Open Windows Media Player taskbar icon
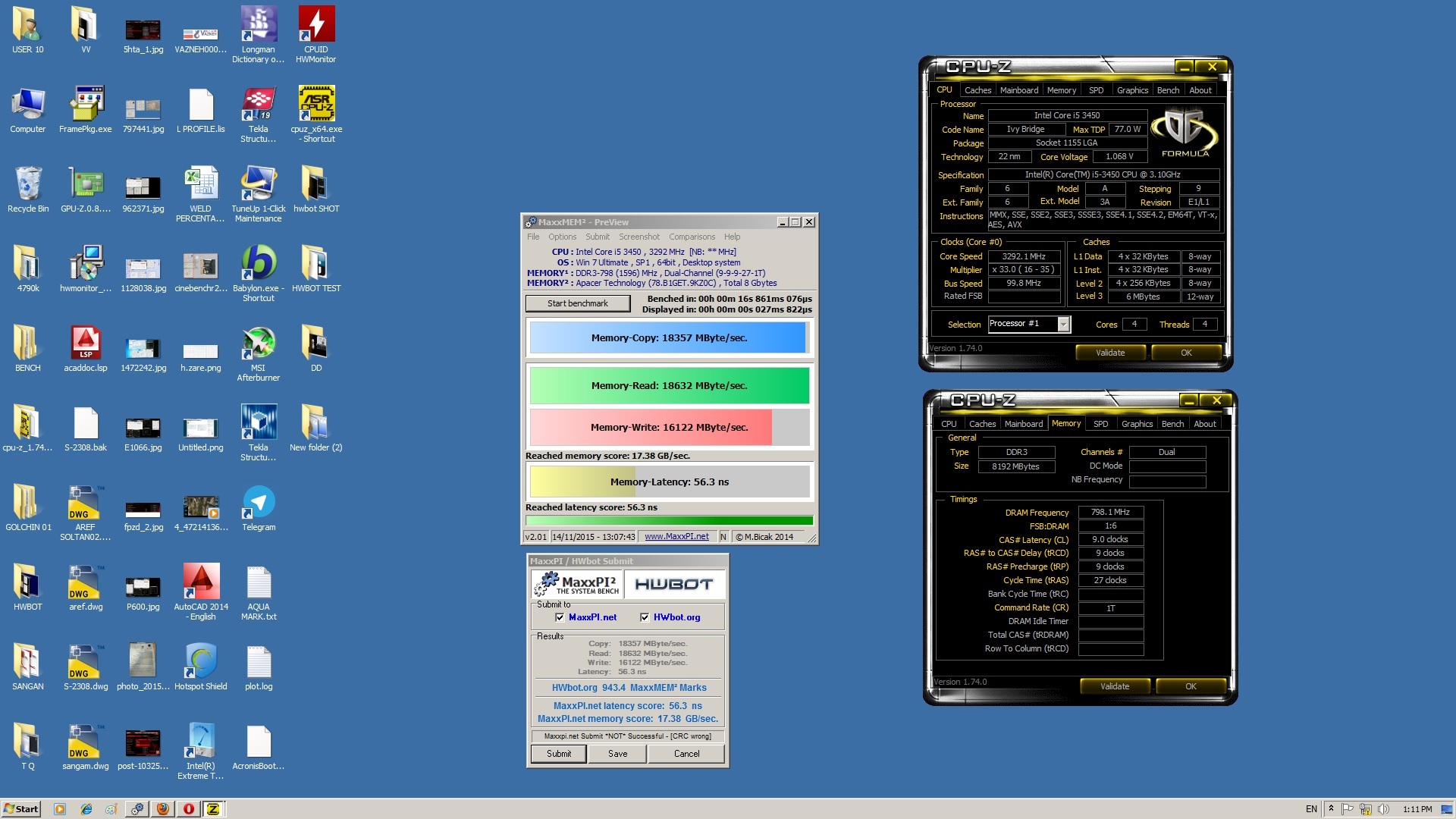Image resolution: width=1456 pixels, height=819 pixels. (x=60, y=809)
